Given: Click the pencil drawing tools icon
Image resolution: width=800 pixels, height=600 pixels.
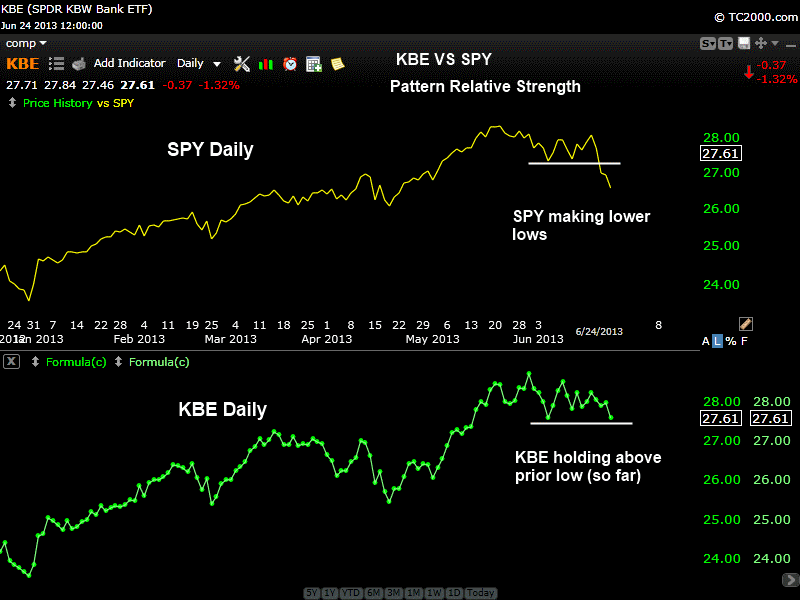Looking at the screenshot, I should [x=745, y=323].
